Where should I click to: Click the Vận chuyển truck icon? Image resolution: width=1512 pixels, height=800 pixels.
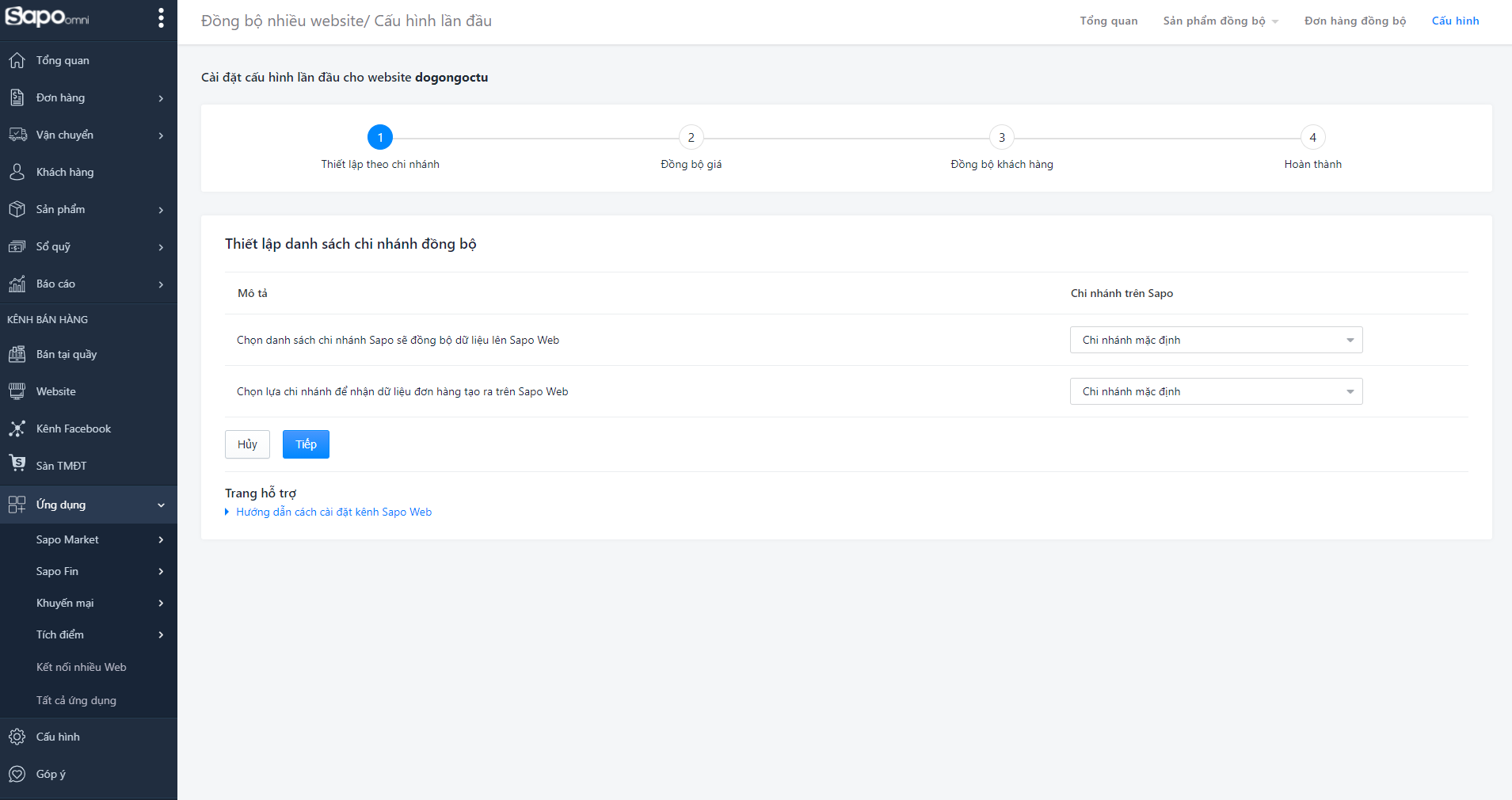[x=17, y=135]
